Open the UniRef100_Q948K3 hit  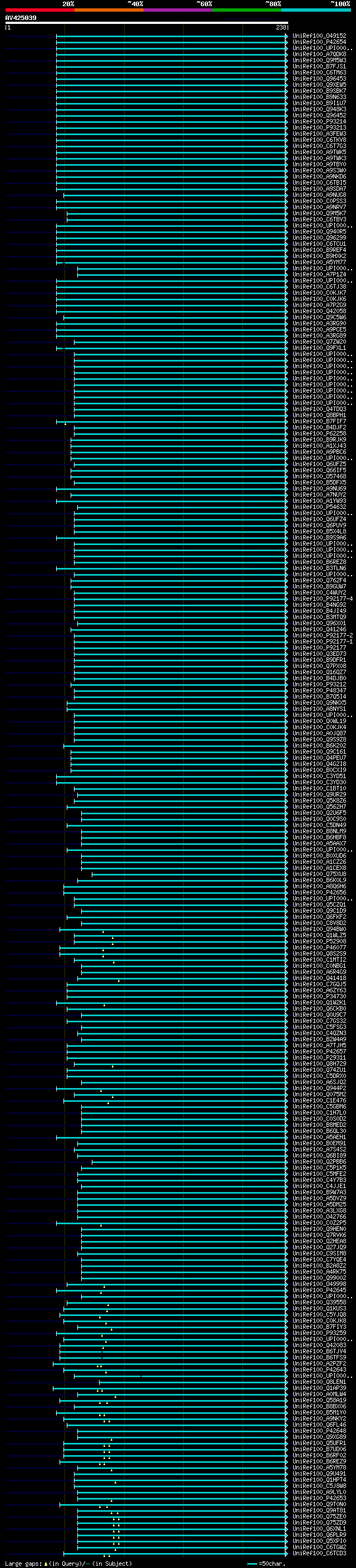coord(319,110)
